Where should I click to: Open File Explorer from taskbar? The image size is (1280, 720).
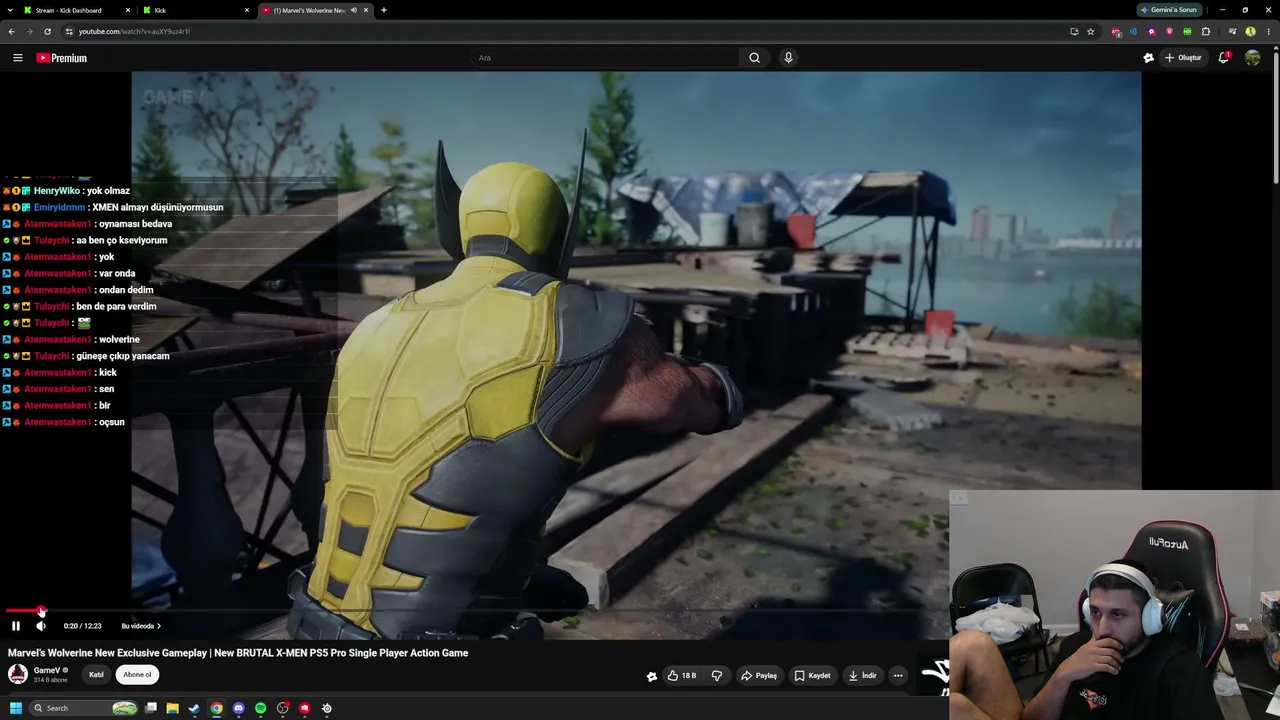pyautogui.click(x=173, y=708)
